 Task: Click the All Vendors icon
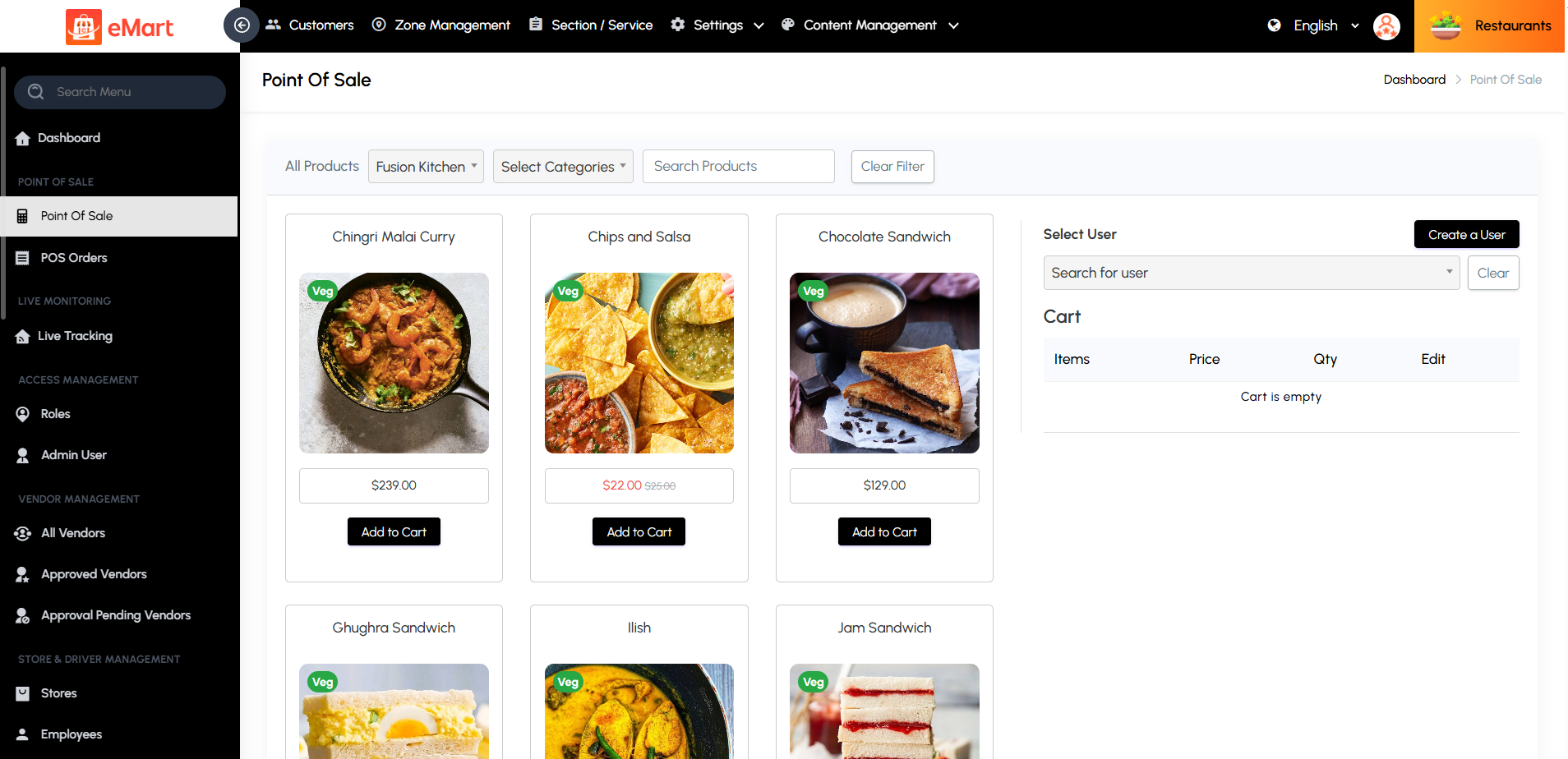pos(23,533)
